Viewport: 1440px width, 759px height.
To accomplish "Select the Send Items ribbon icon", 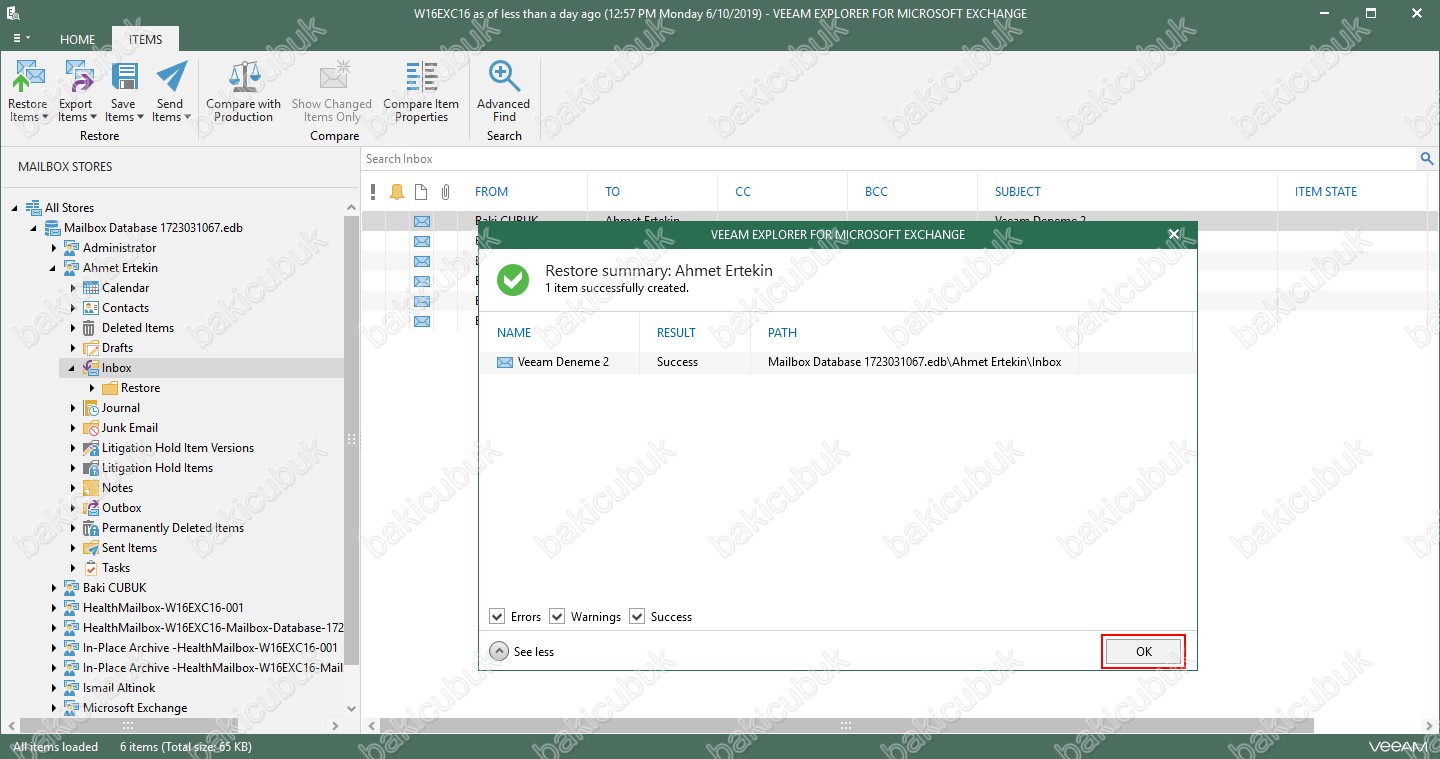I will point(170,91).
